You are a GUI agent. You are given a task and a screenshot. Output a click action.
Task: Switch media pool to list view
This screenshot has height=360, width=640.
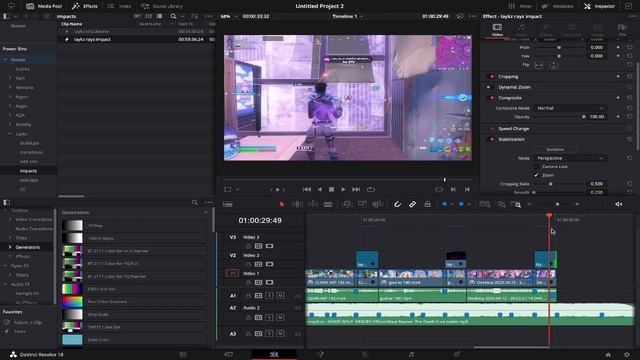click(159, 16)
